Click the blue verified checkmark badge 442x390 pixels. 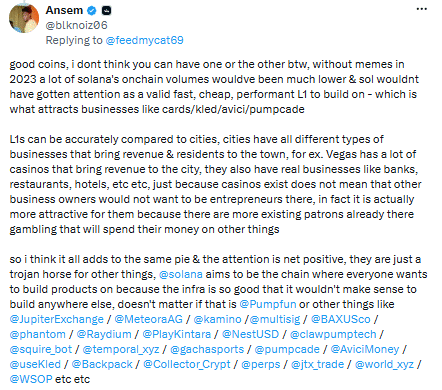point(92,11)
